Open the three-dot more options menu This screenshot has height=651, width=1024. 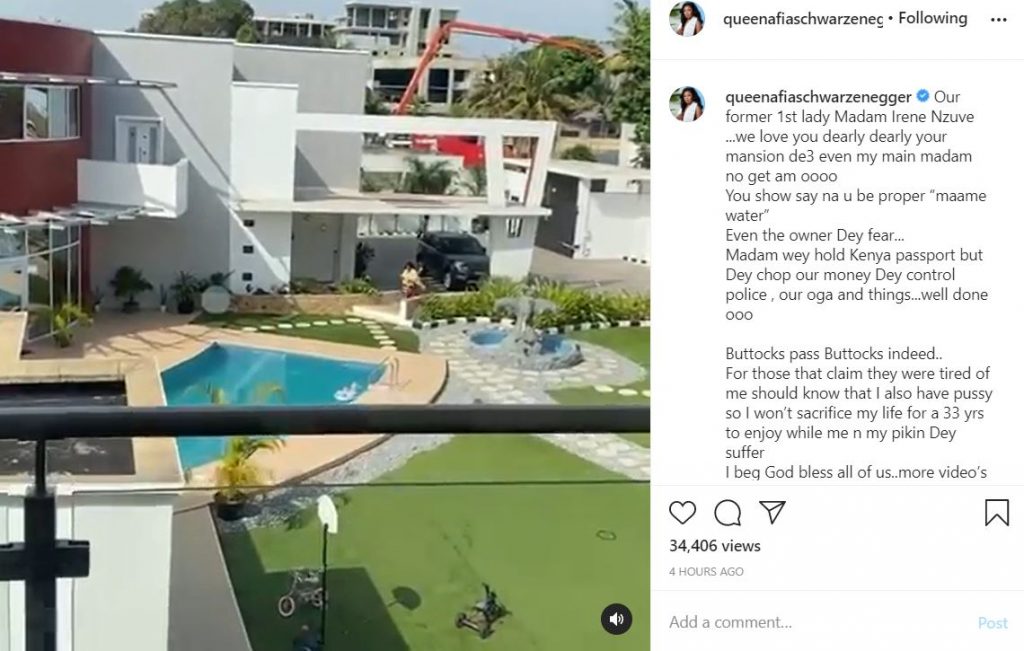(998, 20)
